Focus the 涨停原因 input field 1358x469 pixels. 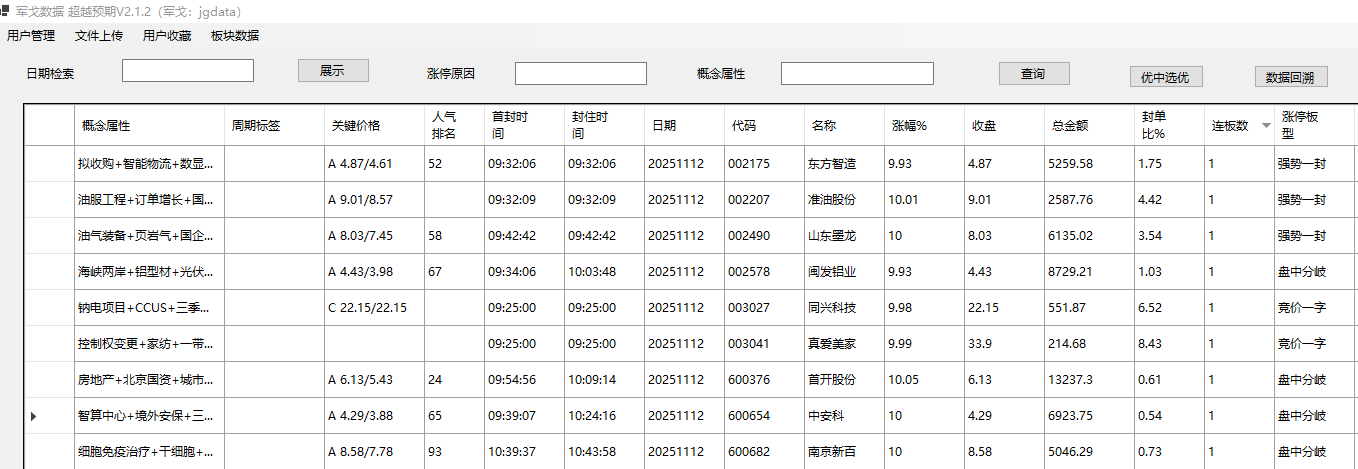581,74
